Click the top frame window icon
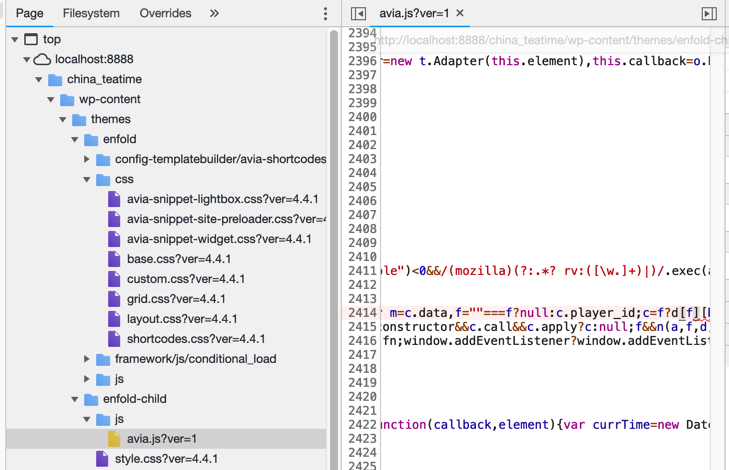 [31, 39]
